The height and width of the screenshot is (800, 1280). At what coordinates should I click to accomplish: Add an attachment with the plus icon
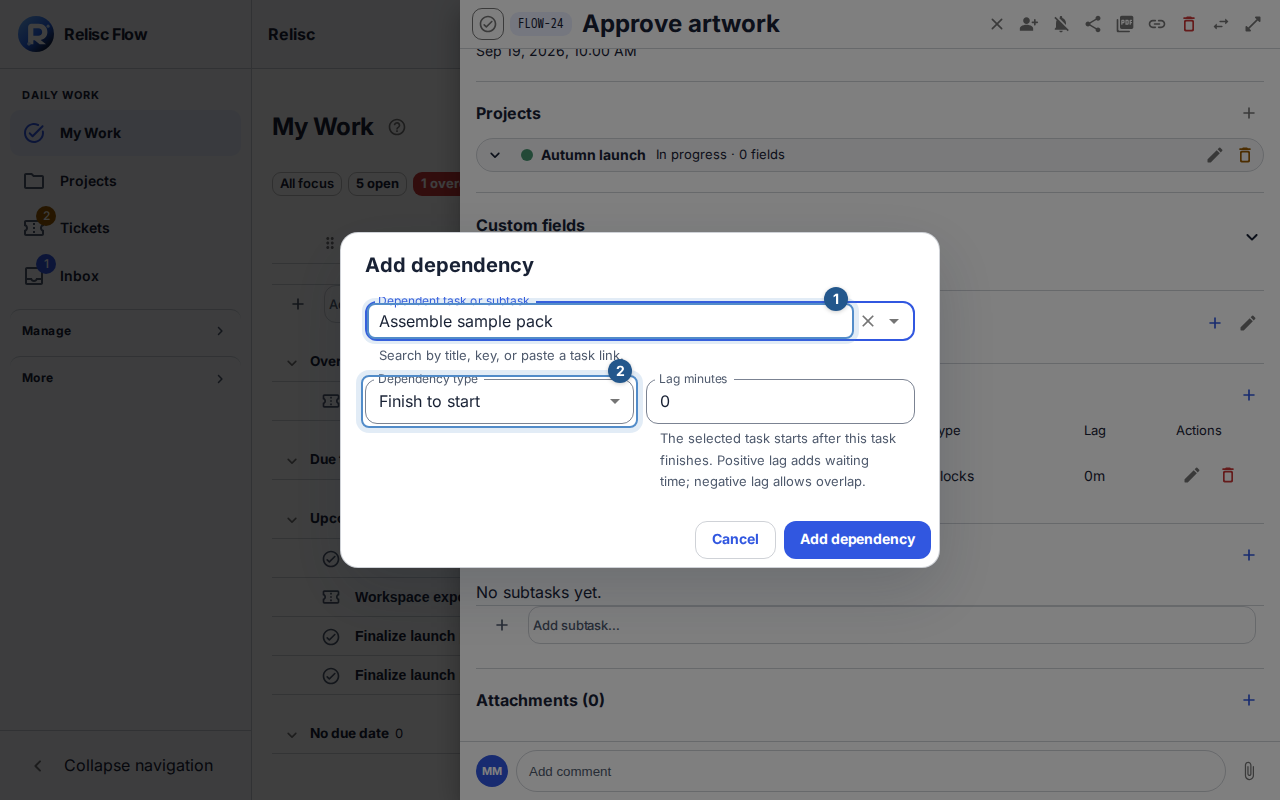pos(1249,700)
